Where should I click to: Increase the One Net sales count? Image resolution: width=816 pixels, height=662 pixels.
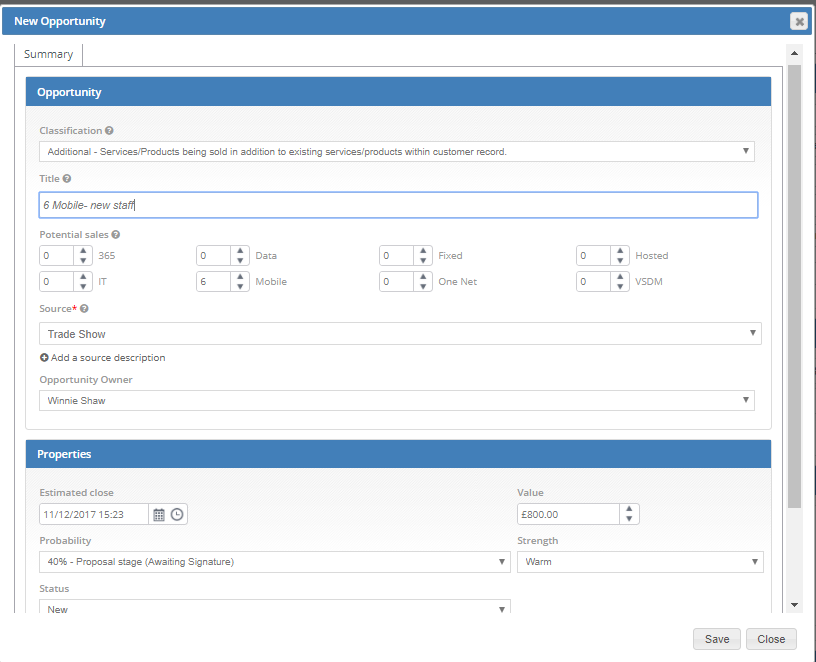(x=423, y=277)
